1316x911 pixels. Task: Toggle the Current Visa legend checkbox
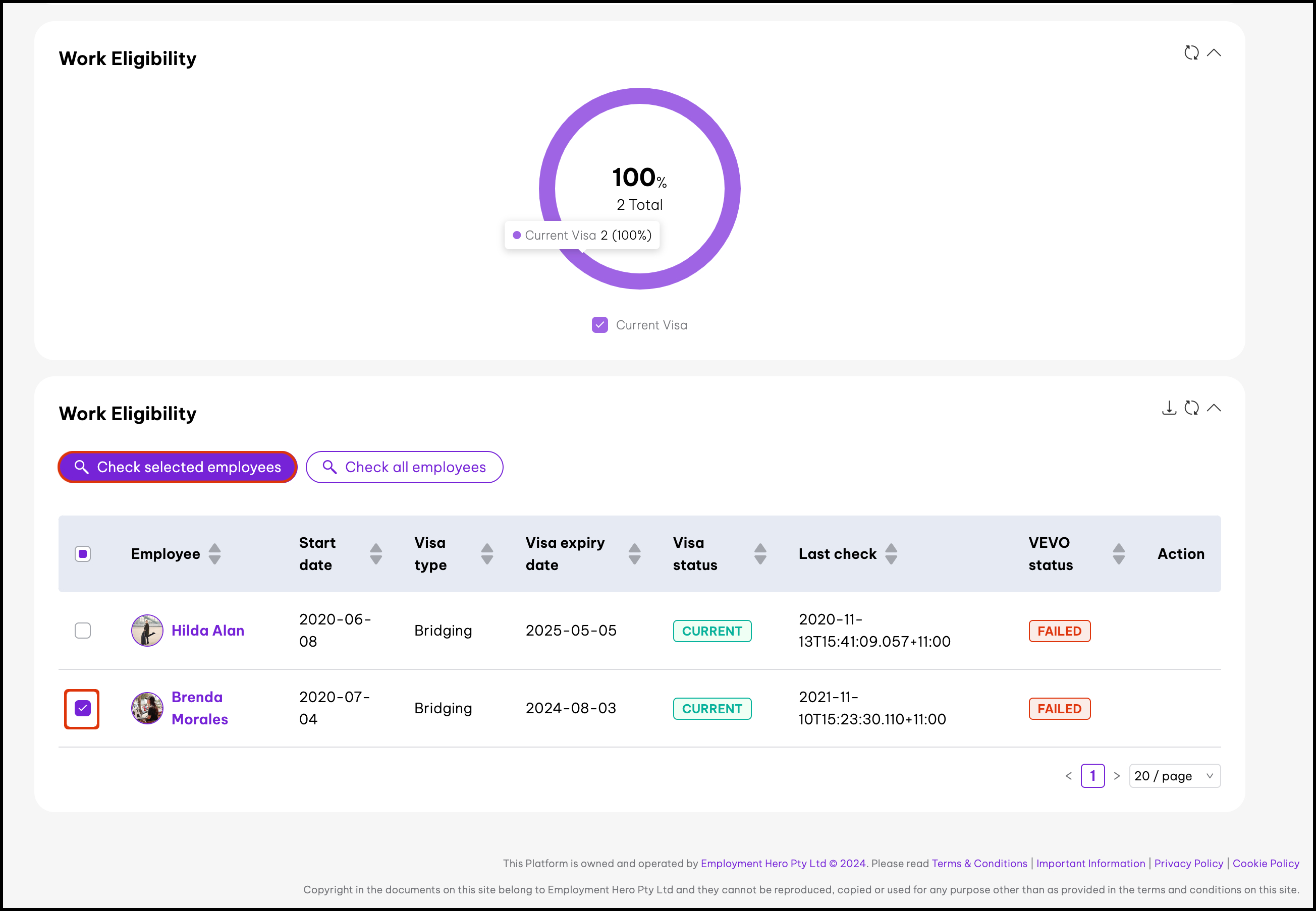tap(599, 325)
